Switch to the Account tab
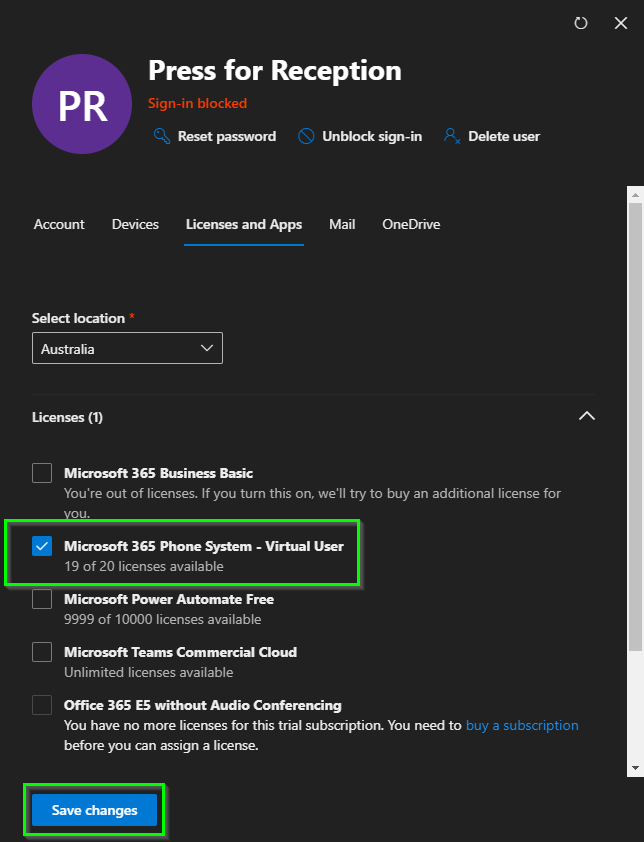This screenshot has width=644, height=842. [x=59, y=224]
